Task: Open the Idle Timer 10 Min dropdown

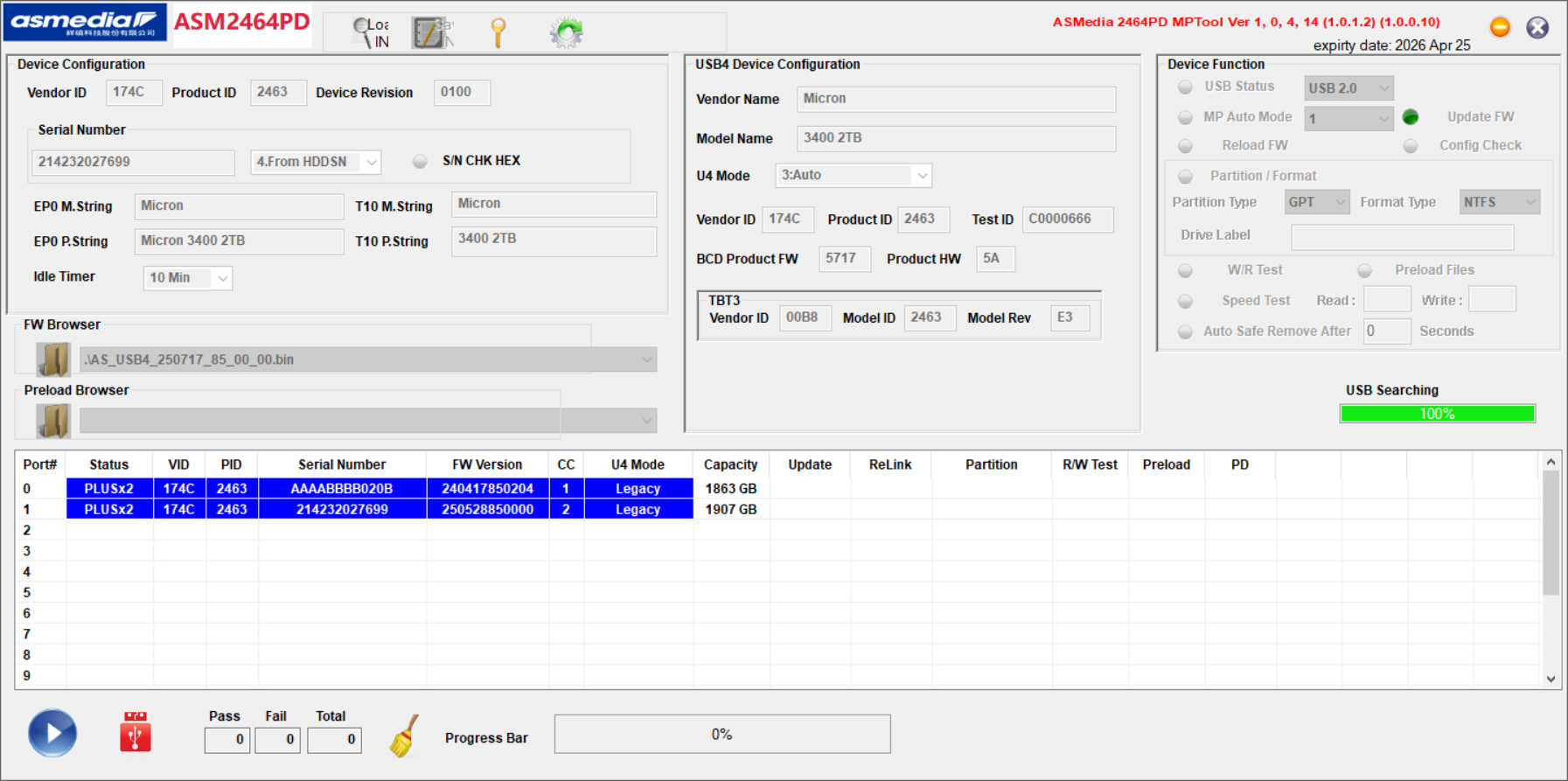Action: (187, 278)
